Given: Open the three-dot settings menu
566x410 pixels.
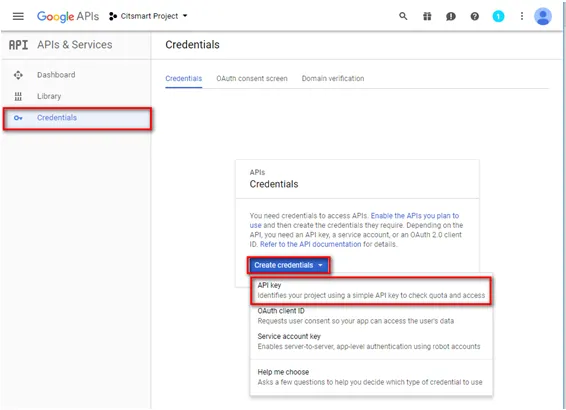Looking at the screenshot, I should pos(522,16).
